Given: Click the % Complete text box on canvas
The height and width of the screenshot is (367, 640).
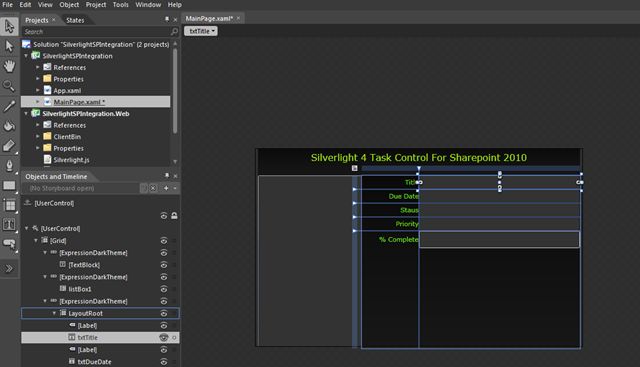Looking at the screenshot, I should [x=499, y=239].
